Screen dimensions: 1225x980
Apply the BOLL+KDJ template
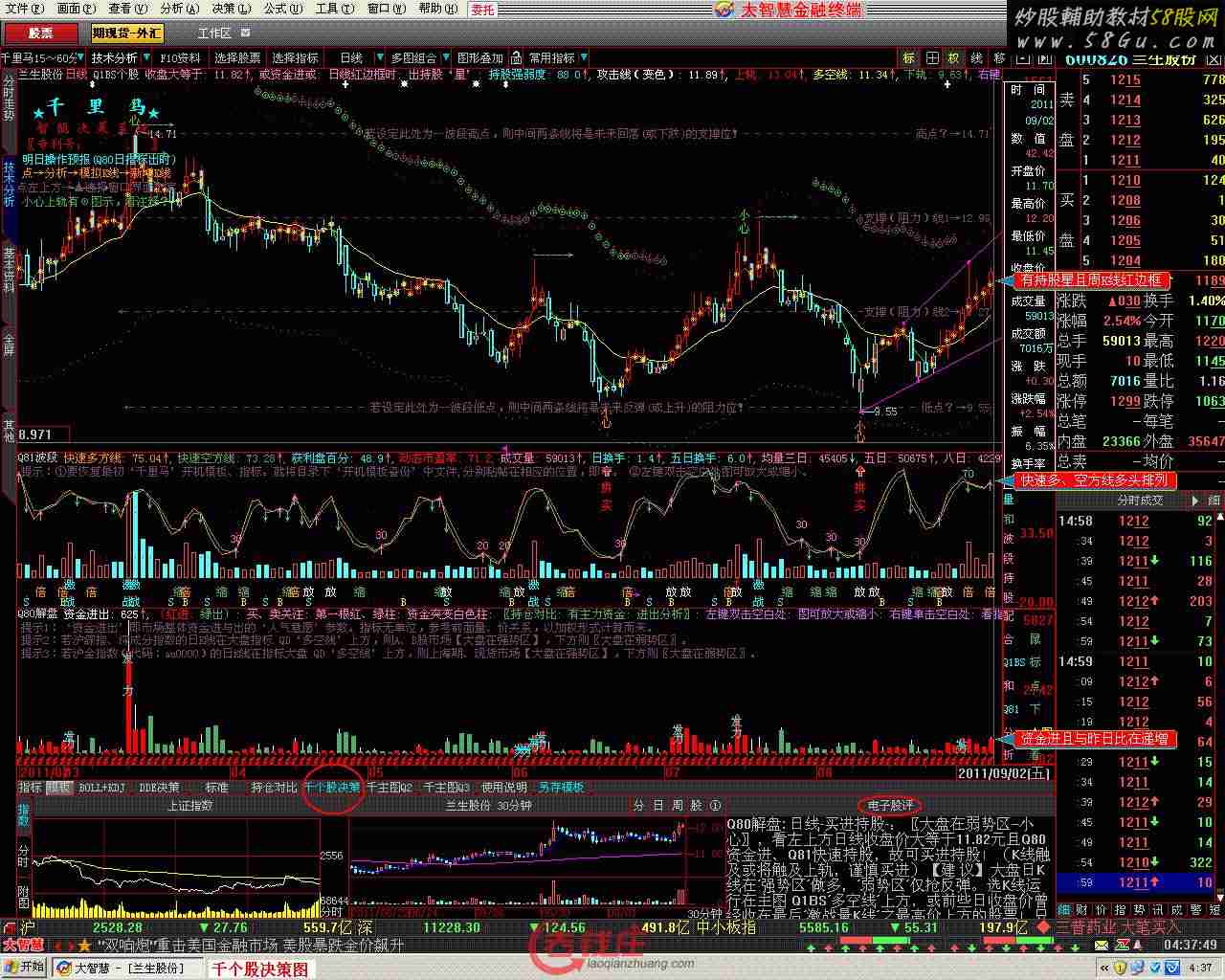pos(101,788)
